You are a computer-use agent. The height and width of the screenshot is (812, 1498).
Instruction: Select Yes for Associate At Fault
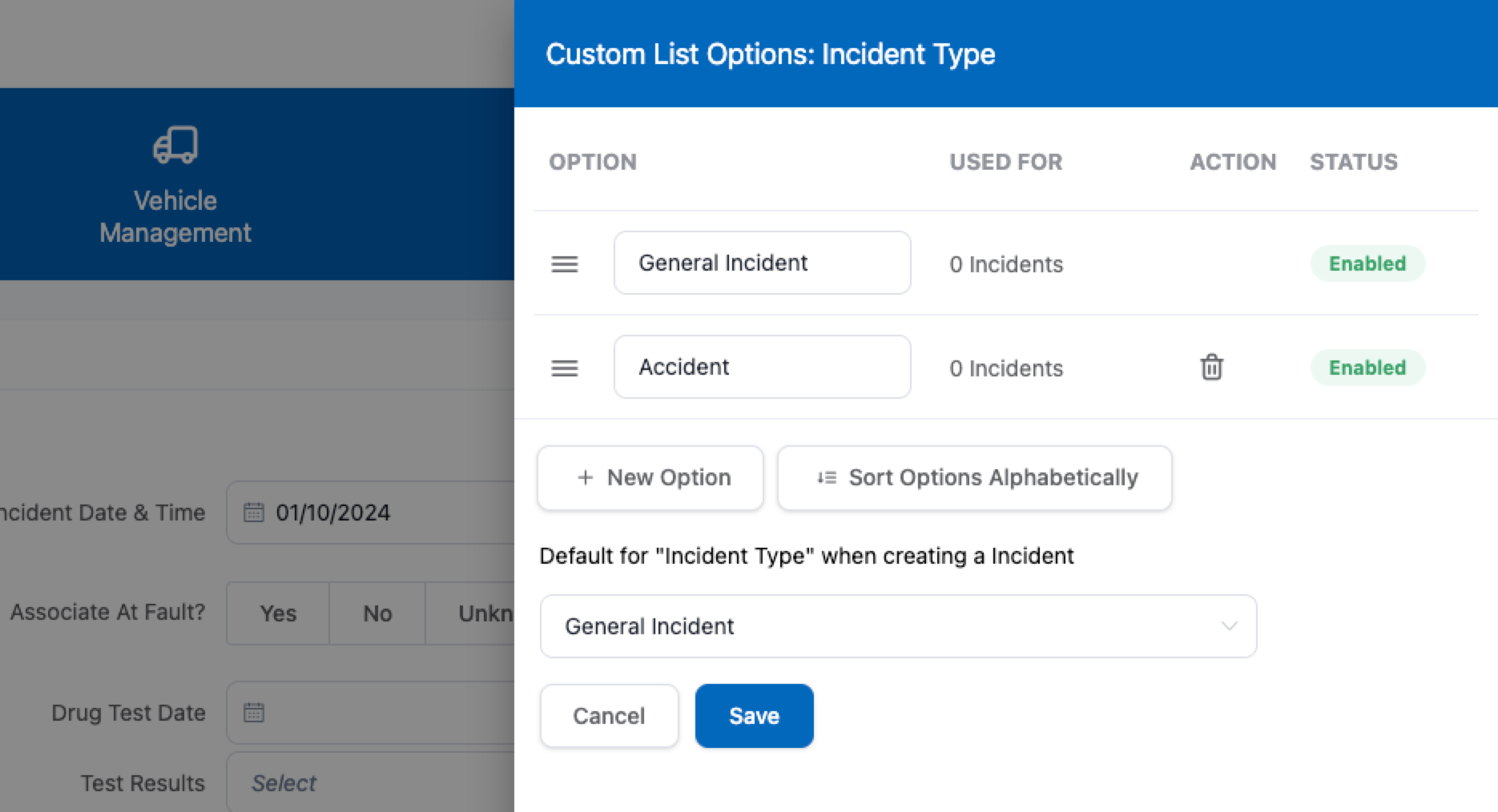tap(278, 613)
